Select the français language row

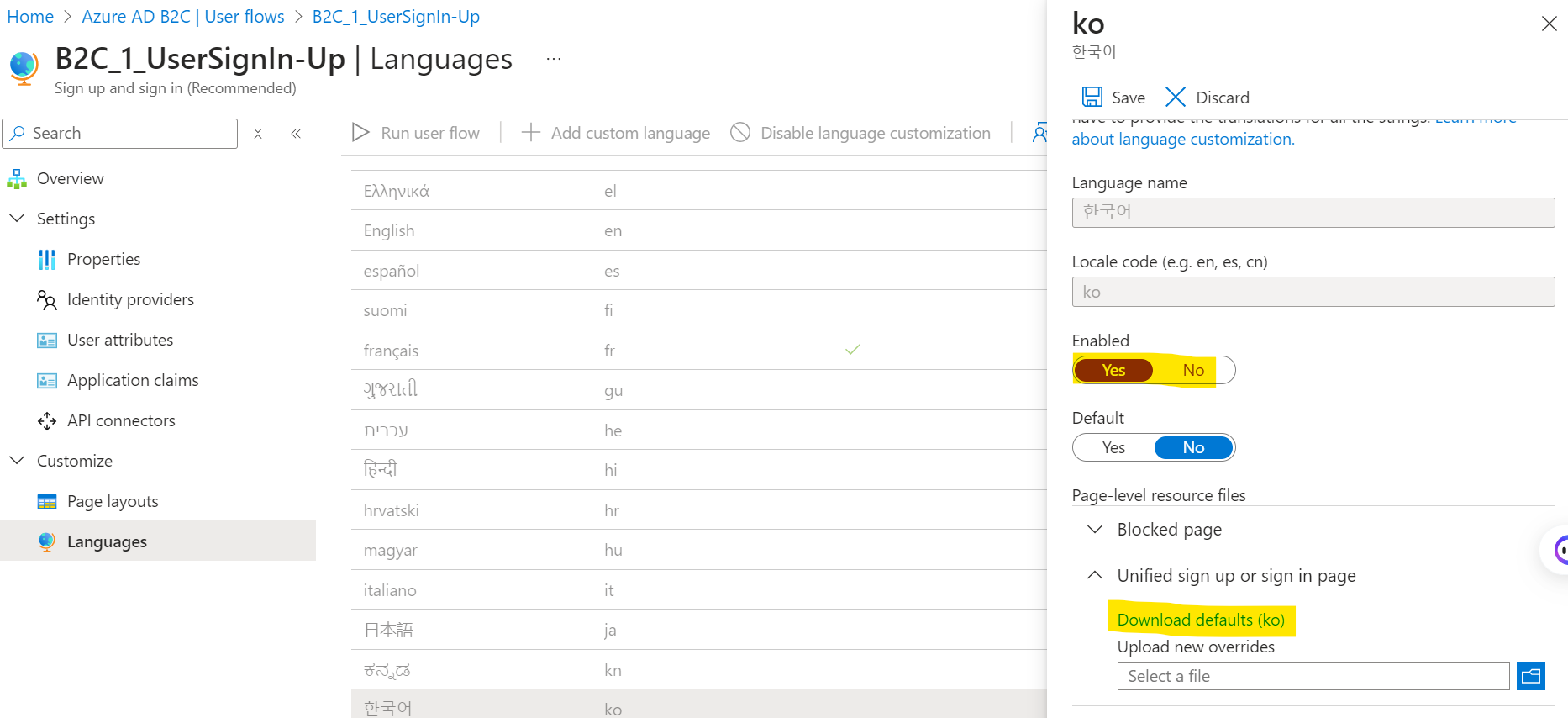[x=699, y=351]
